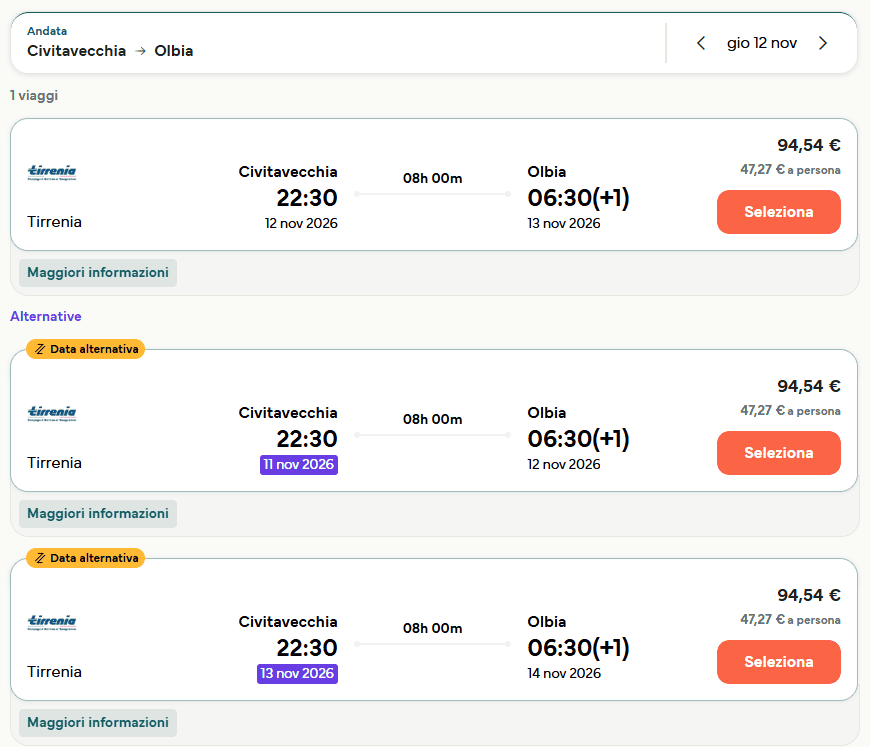Screen dimensions: 870x747
Task: Click Tirrenia logo on 13 nov alternative
Action: pos(52,622)
